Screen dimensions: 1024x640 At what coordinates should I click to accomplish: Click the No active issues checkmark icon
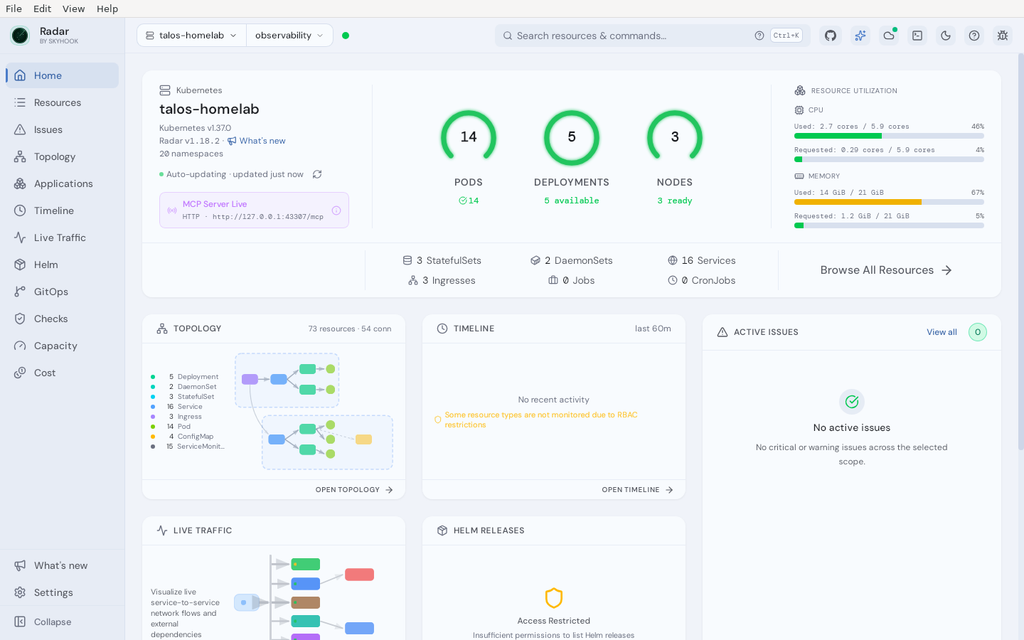(x=852, y=402)
